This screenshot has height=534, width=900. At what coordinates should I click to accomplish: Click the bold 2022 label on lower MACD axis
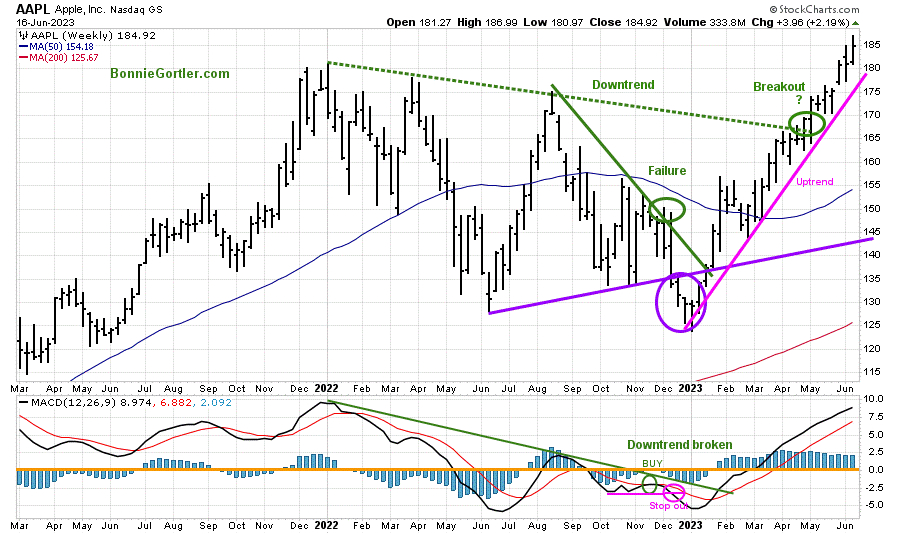(x=327, y=525)
